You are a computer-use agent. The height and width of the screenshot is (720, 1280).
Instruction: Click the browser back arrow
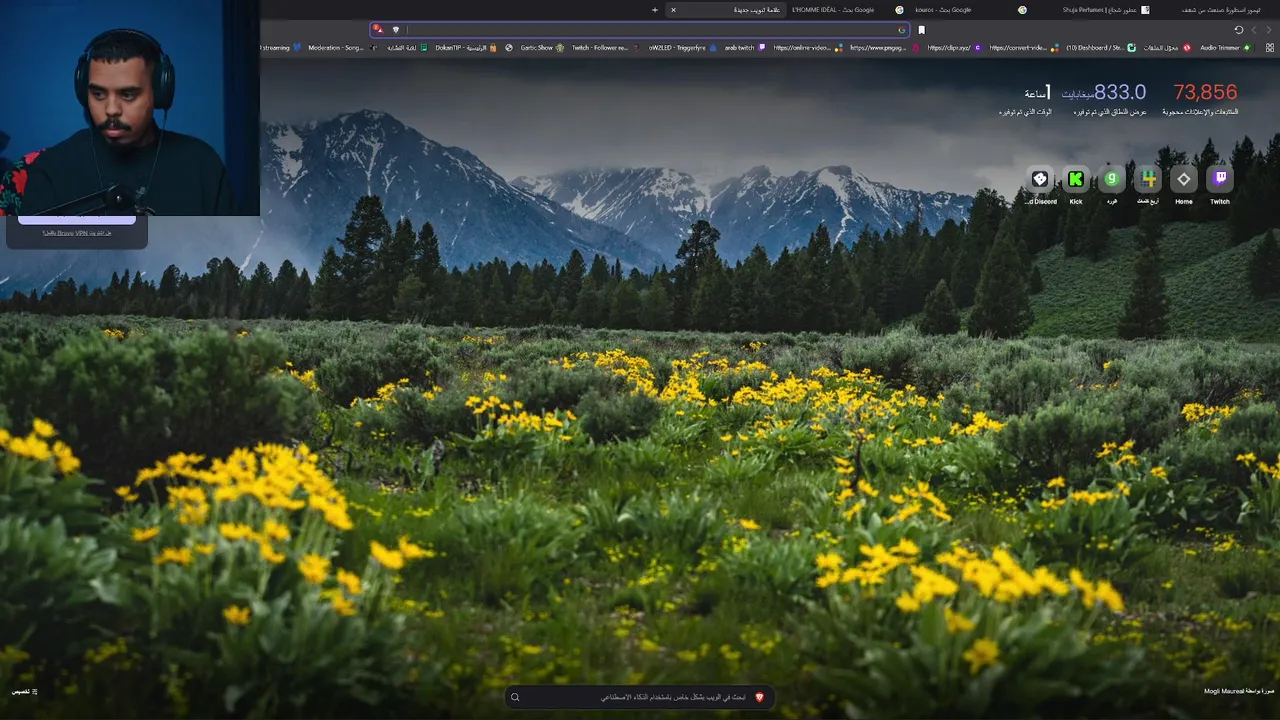(x=1270, y=30)
